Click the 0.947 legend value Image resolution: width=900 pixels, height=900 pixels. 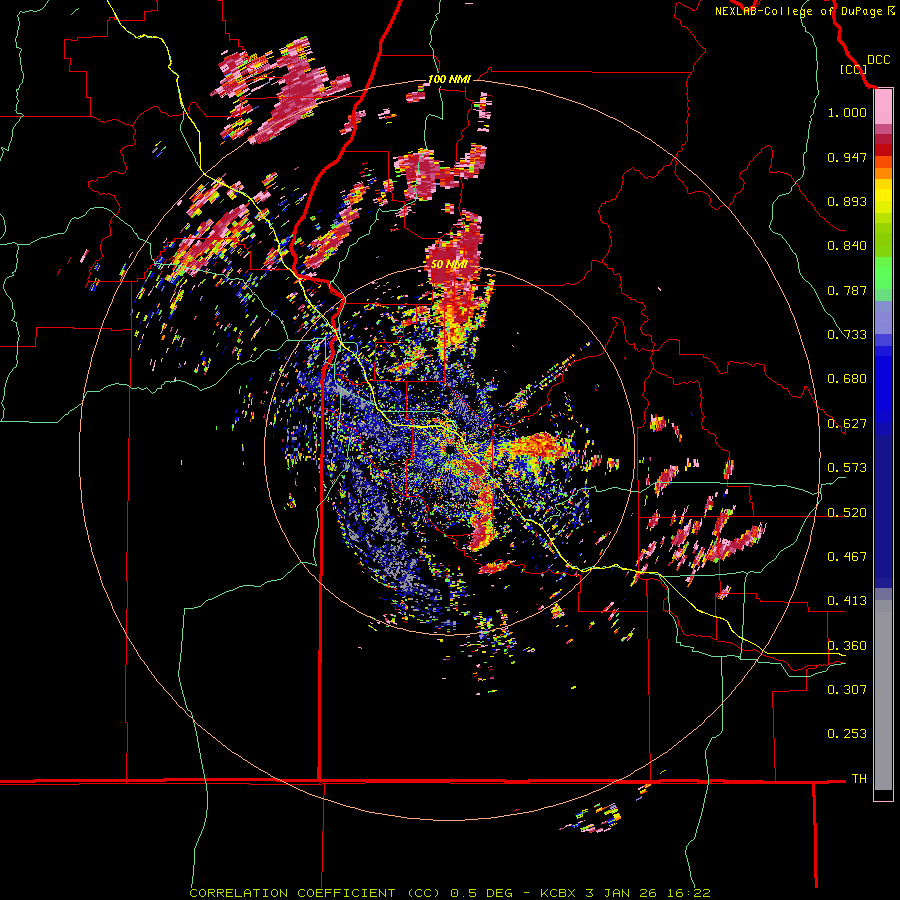(847, 157)
